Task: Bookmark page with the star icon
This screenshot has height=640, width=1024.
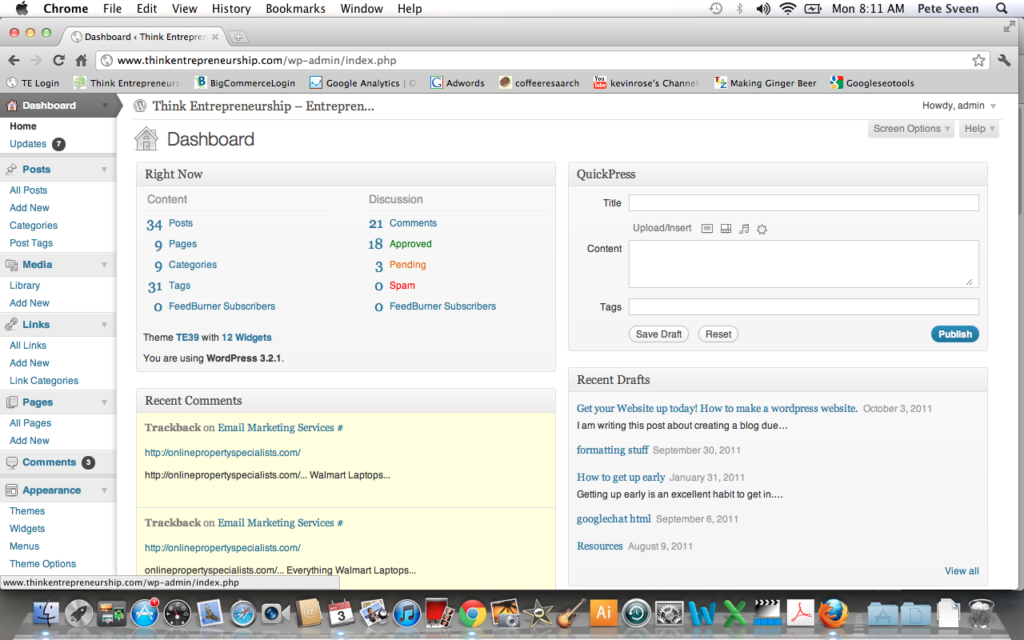Action: coord(978,60)
